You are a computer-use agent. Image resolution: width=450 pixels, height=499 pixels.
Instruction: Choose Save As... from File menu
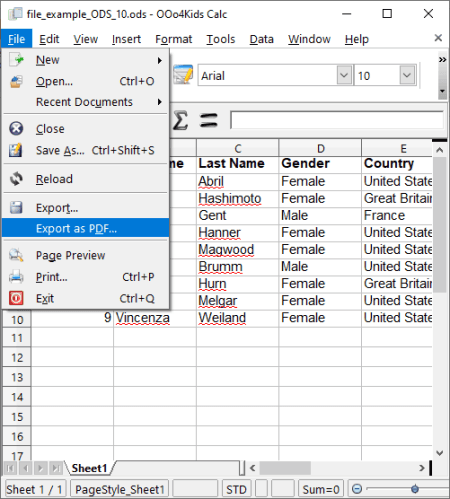pyautogui.click(x=86, y=150)
